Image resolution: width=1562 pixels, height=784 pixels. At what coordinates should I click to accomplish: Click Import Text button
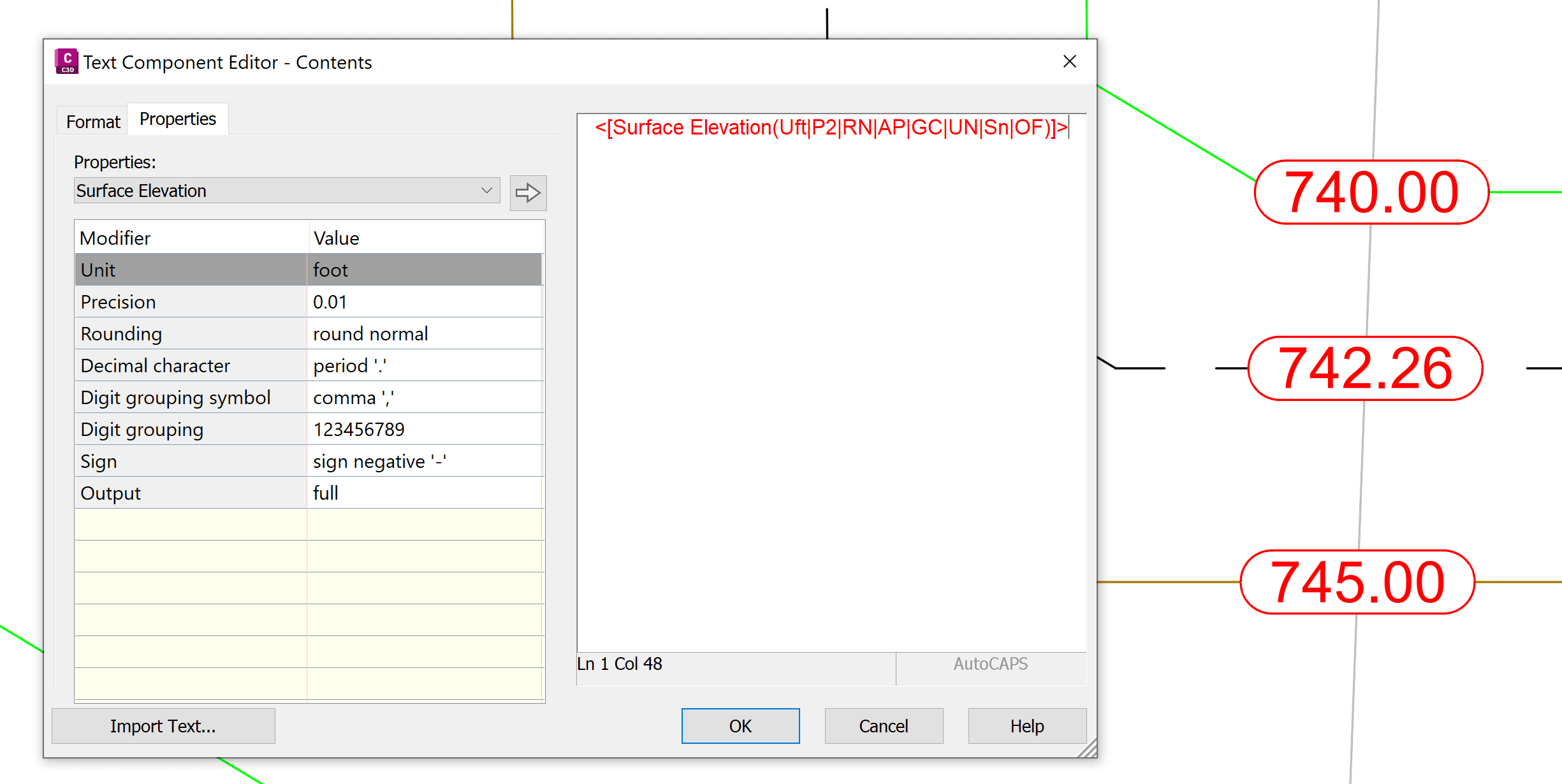[163, 725]
